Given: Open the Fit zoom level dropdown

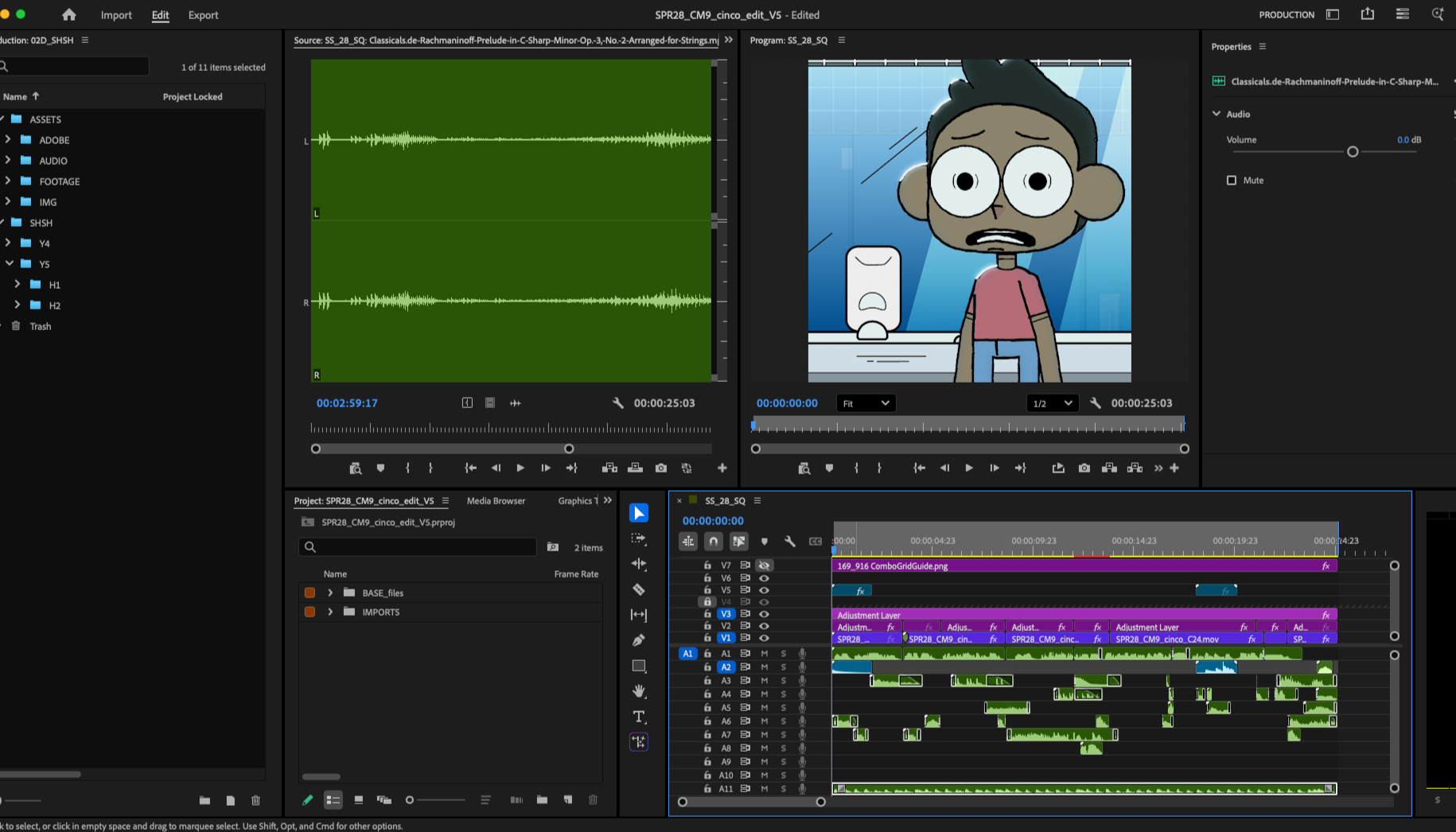Looking at the screenshot, I should (x=866, y=403).
